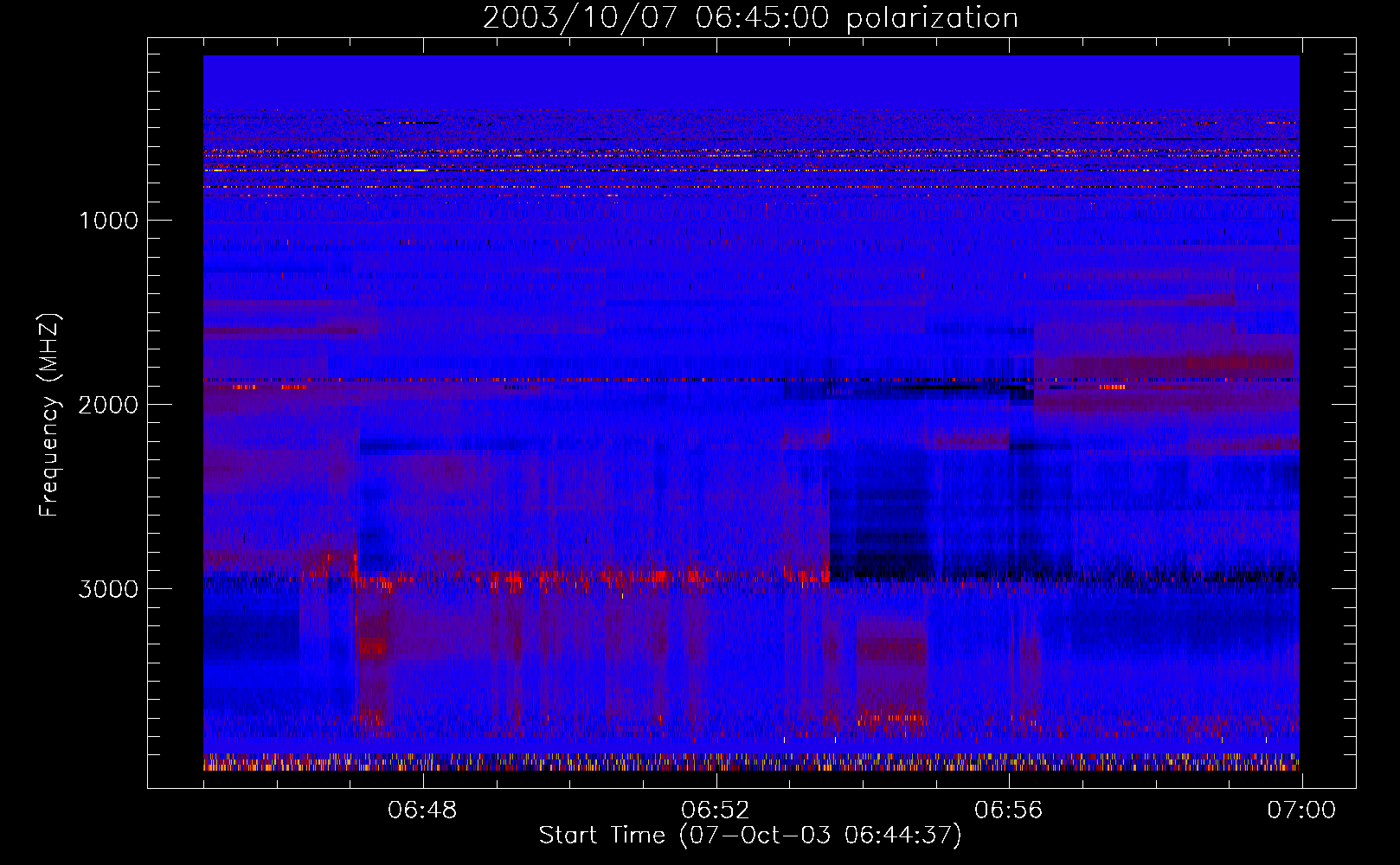Click the plot title '2003/10/07 06:45:00 polarization'
The height and width of the screenshot is (865, 1400).
click(750, 18)
